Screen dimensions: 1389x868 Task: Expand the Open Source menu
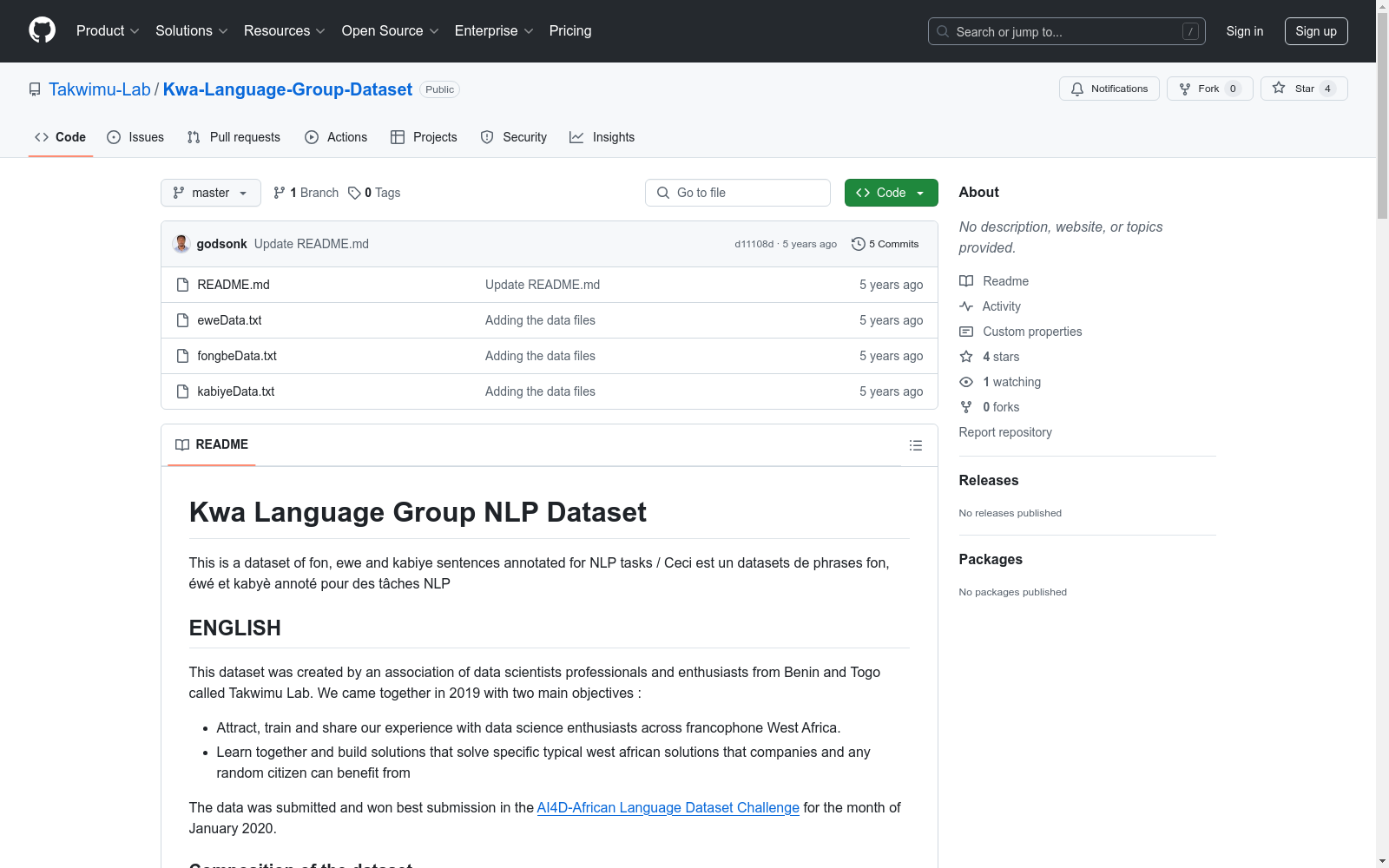click(391, 30)
